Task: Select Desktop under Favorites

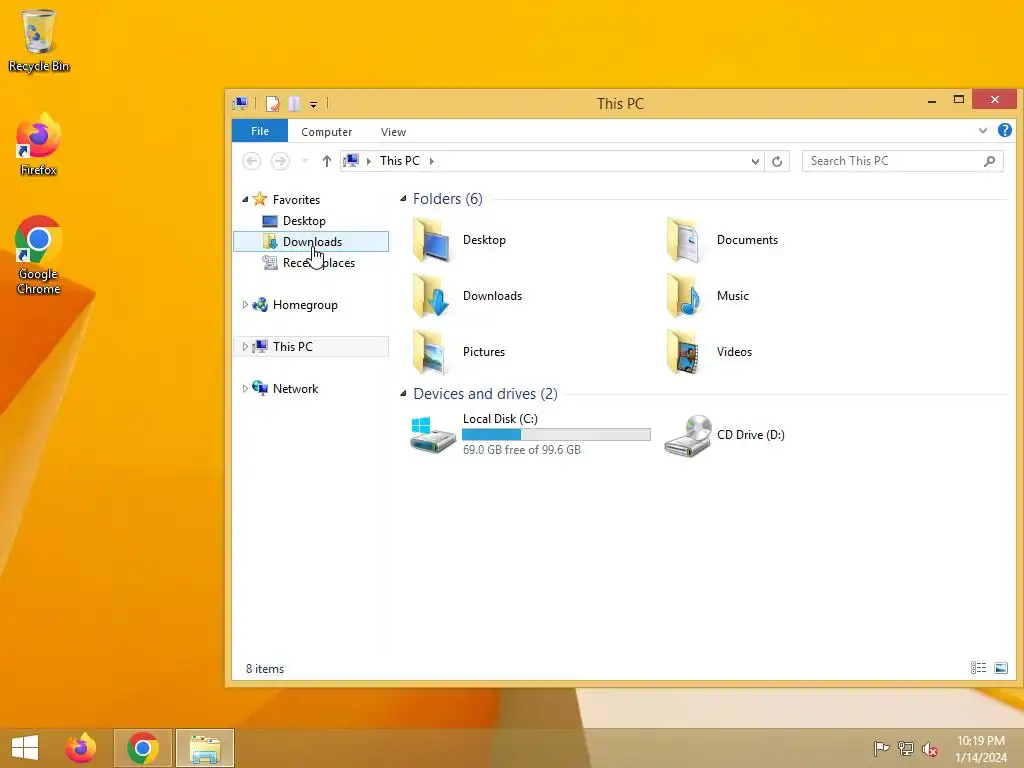Action: [304, 221]
